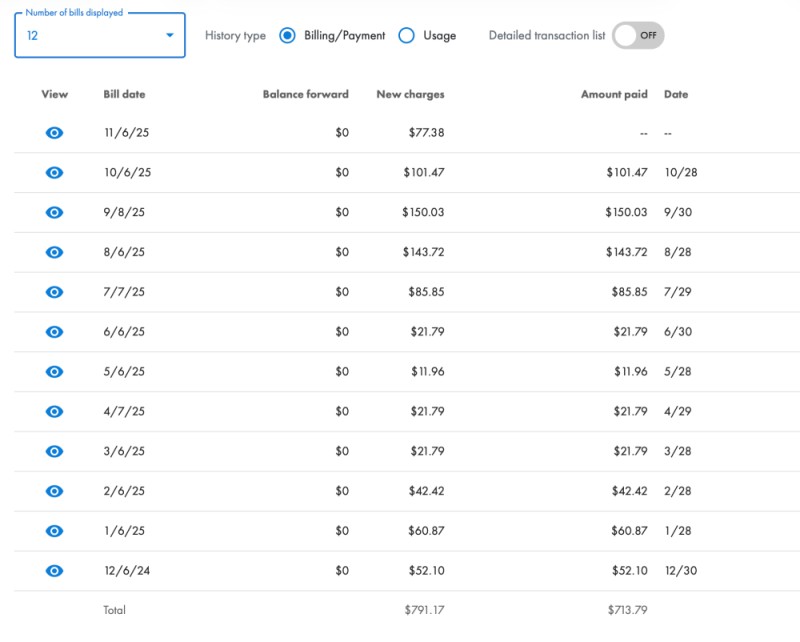
Task: Open the eye icon for the 10/6/25 bill
Action: pos(53,172)
